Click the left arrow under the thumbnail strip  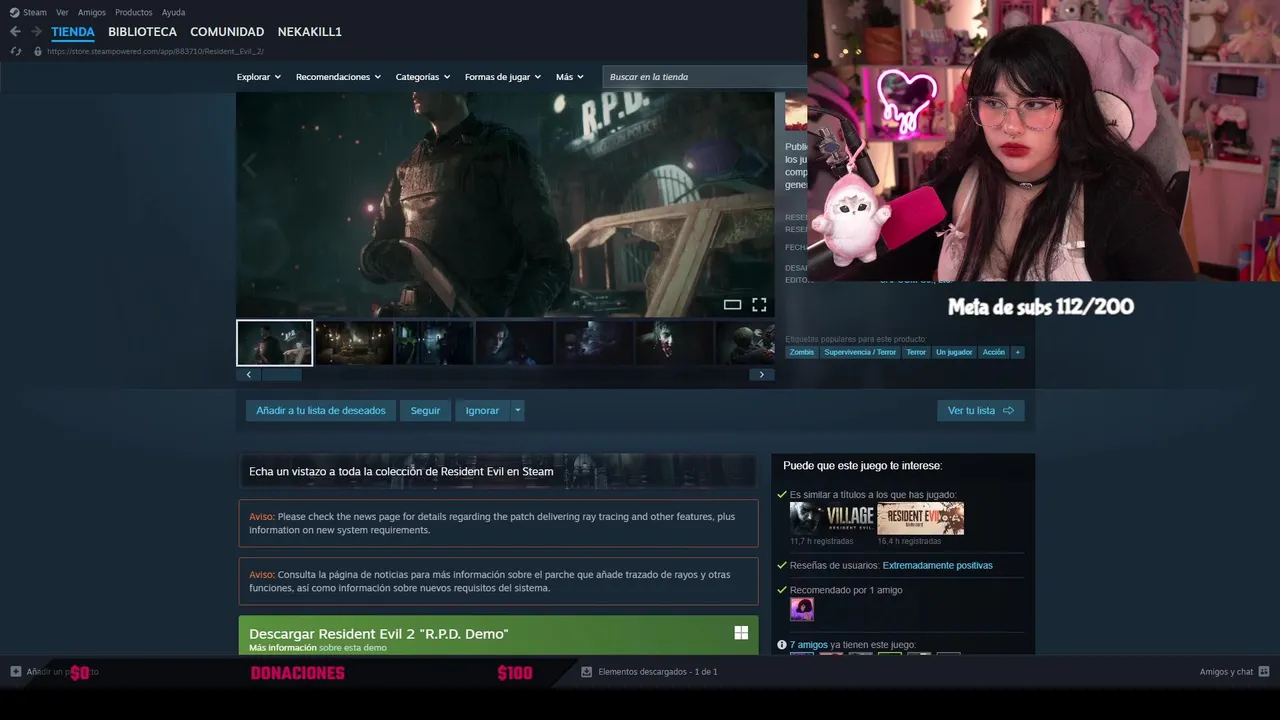point(249,375)
